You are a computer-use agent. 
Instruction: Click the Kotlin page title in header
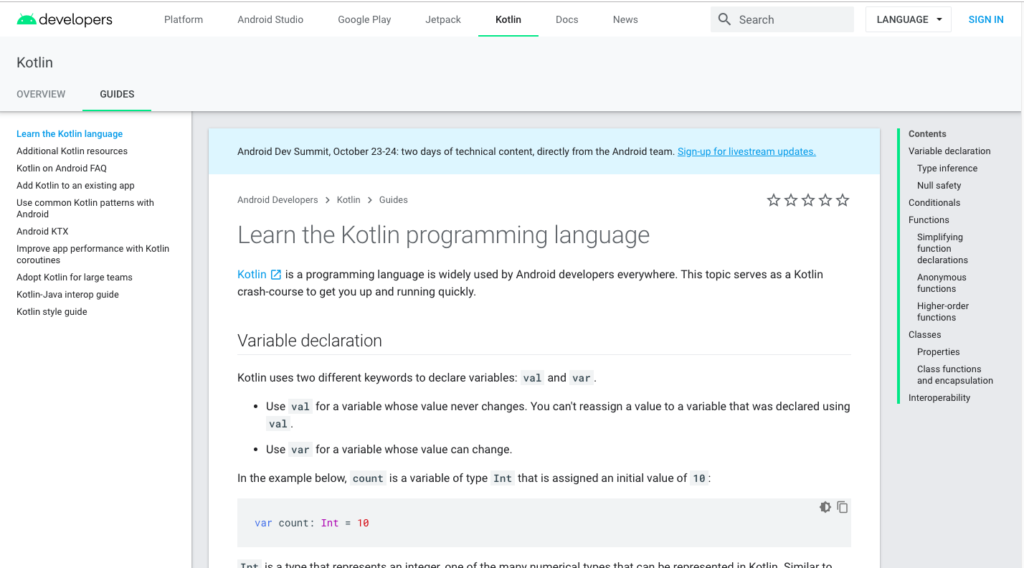(x=35, y=63)
